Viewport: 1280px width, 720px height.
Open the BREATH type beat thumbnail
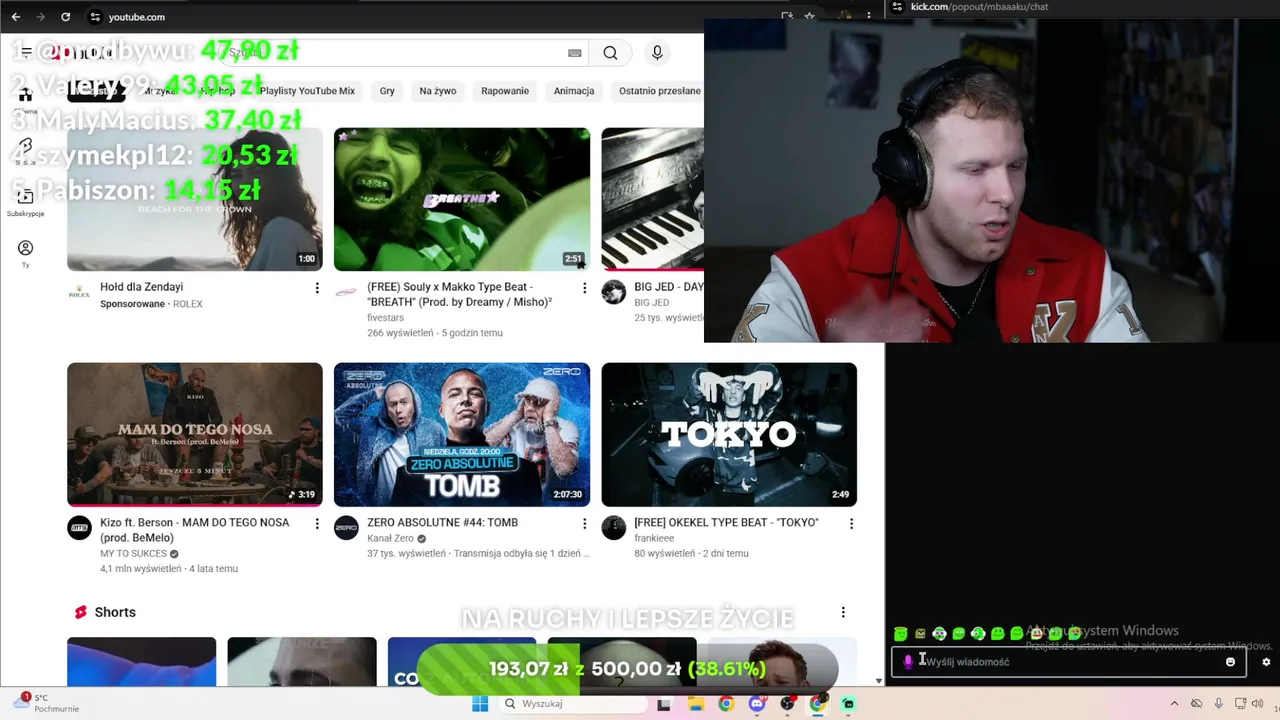point(462,199)
